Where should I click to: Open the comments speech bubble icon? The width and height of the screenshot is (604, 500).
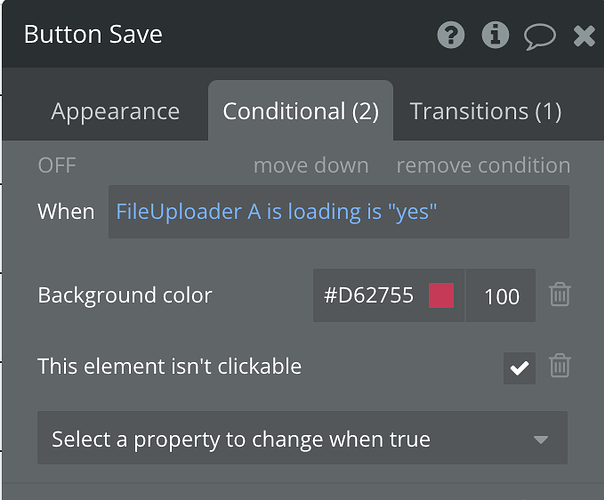[x=540, y=37]
